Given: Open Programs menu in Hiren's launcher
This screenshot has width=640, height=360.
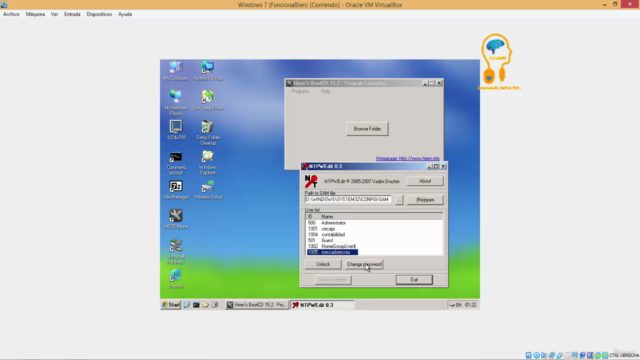Looking at the screenshot, I should click(x=300, y=91).
